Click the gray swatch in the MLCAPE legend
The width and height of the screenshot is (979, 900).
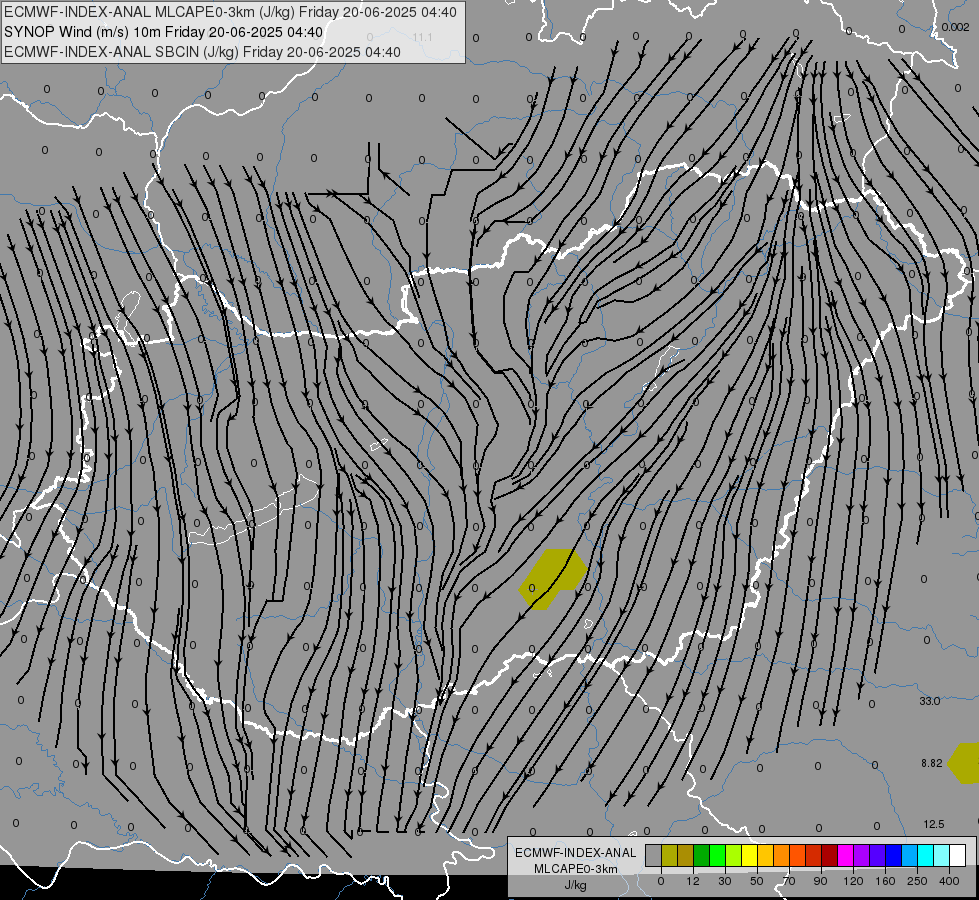[x=654, y=855]
